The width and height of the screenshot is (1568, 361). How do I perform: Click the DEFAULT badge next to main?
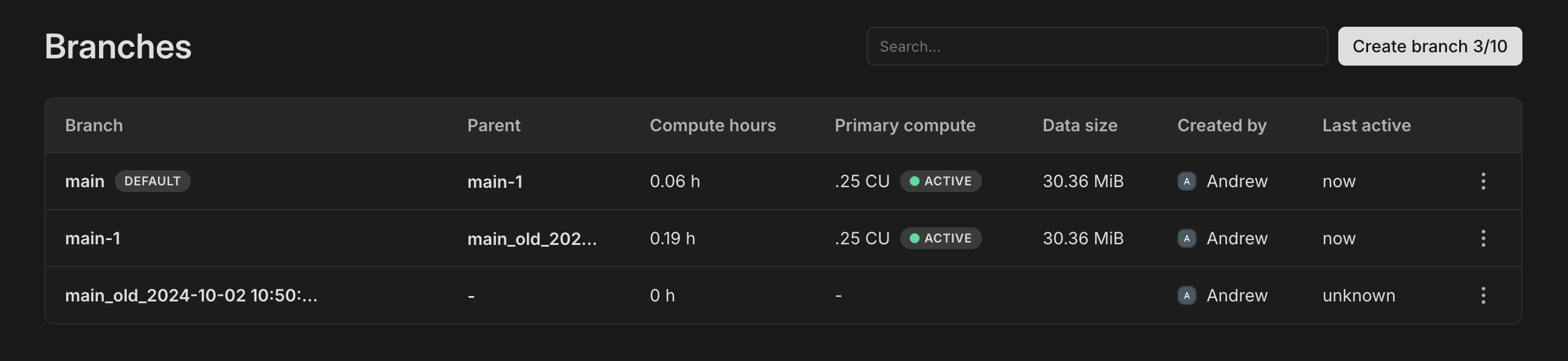[152, 181]
